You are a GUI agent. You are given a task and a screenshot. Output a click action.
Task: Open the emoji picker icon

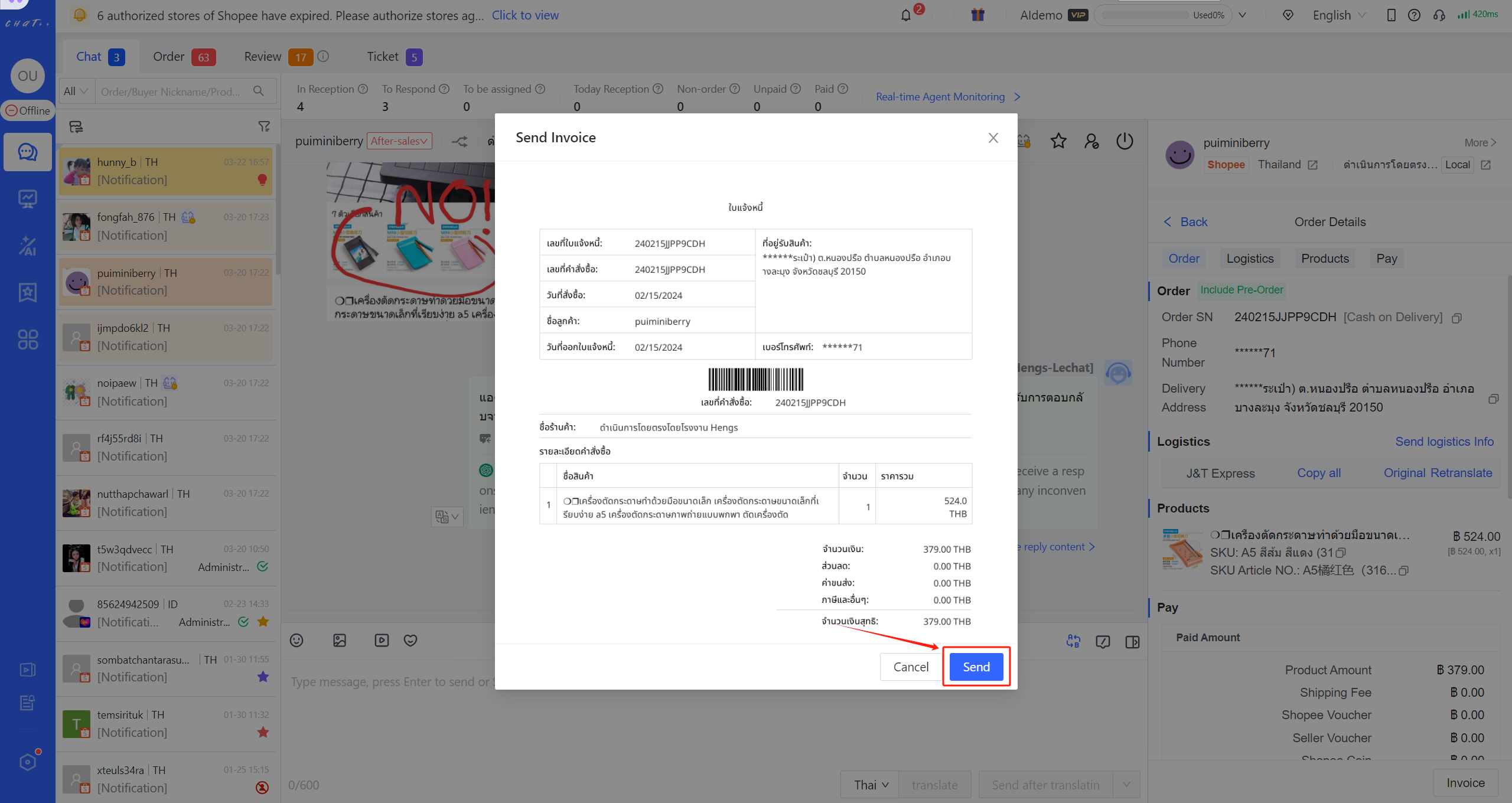click(296, 641)
